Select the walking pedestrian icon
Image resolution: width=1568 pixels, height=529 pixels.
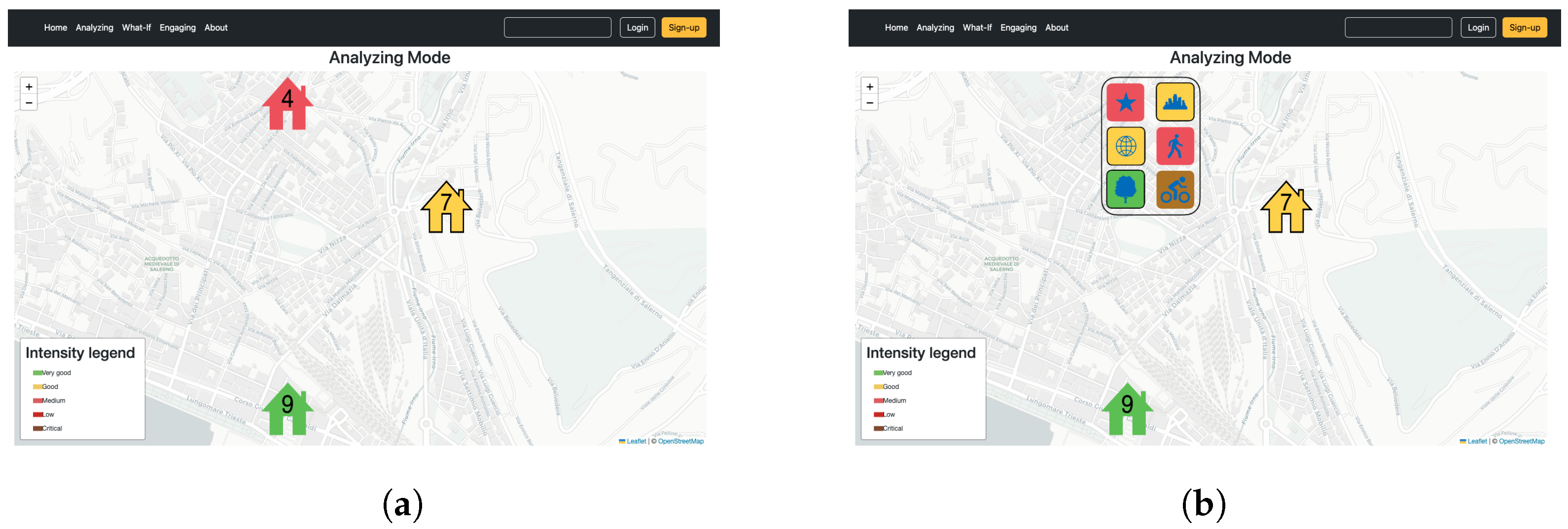pos(1174,146)
